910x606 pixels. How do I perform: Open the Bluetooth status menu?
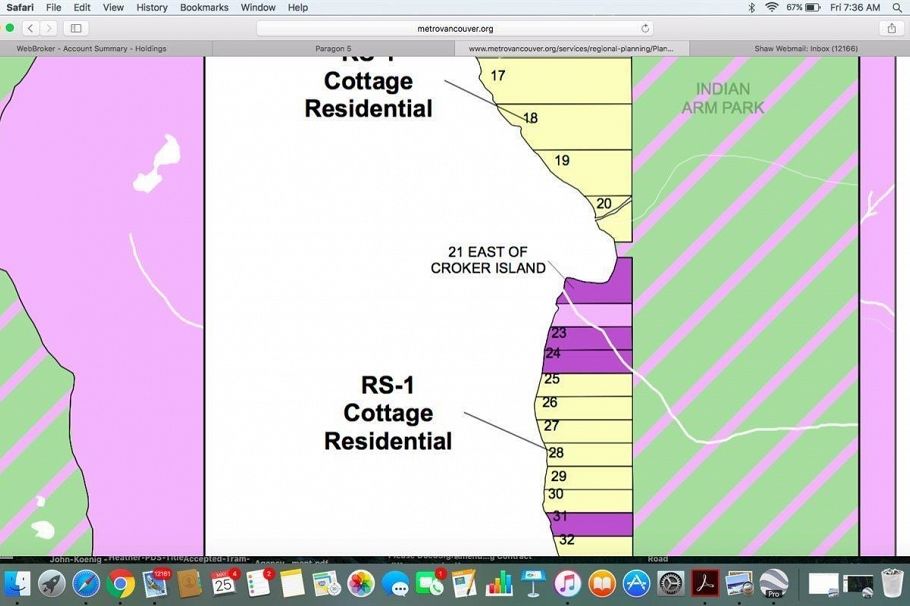tap(752, 7)
